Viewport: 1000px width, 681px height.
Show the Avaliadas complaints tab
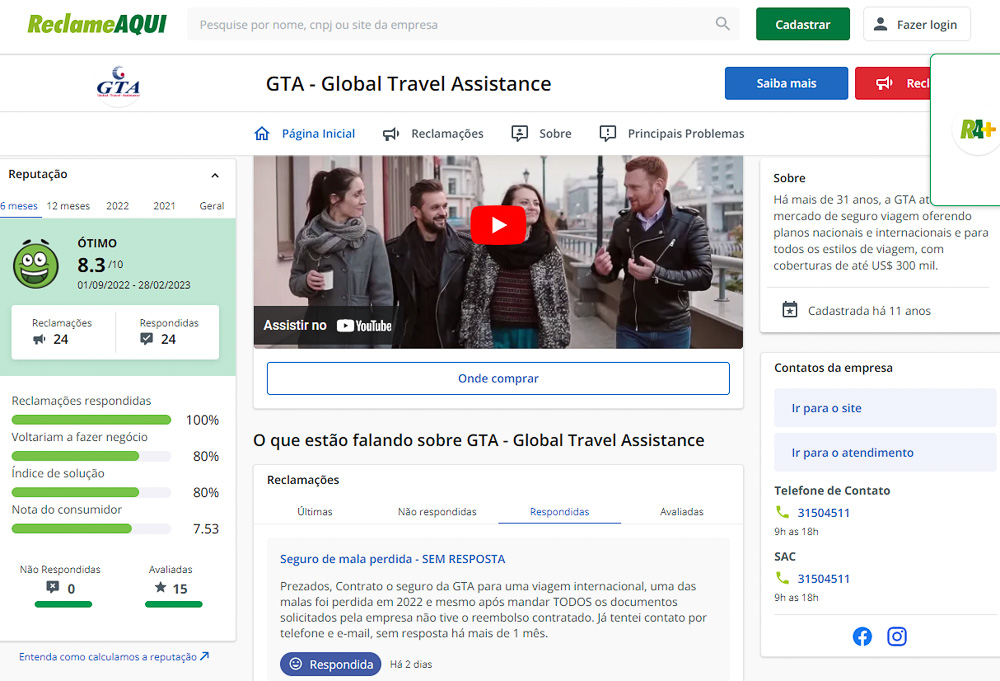[x=682, y=511]
